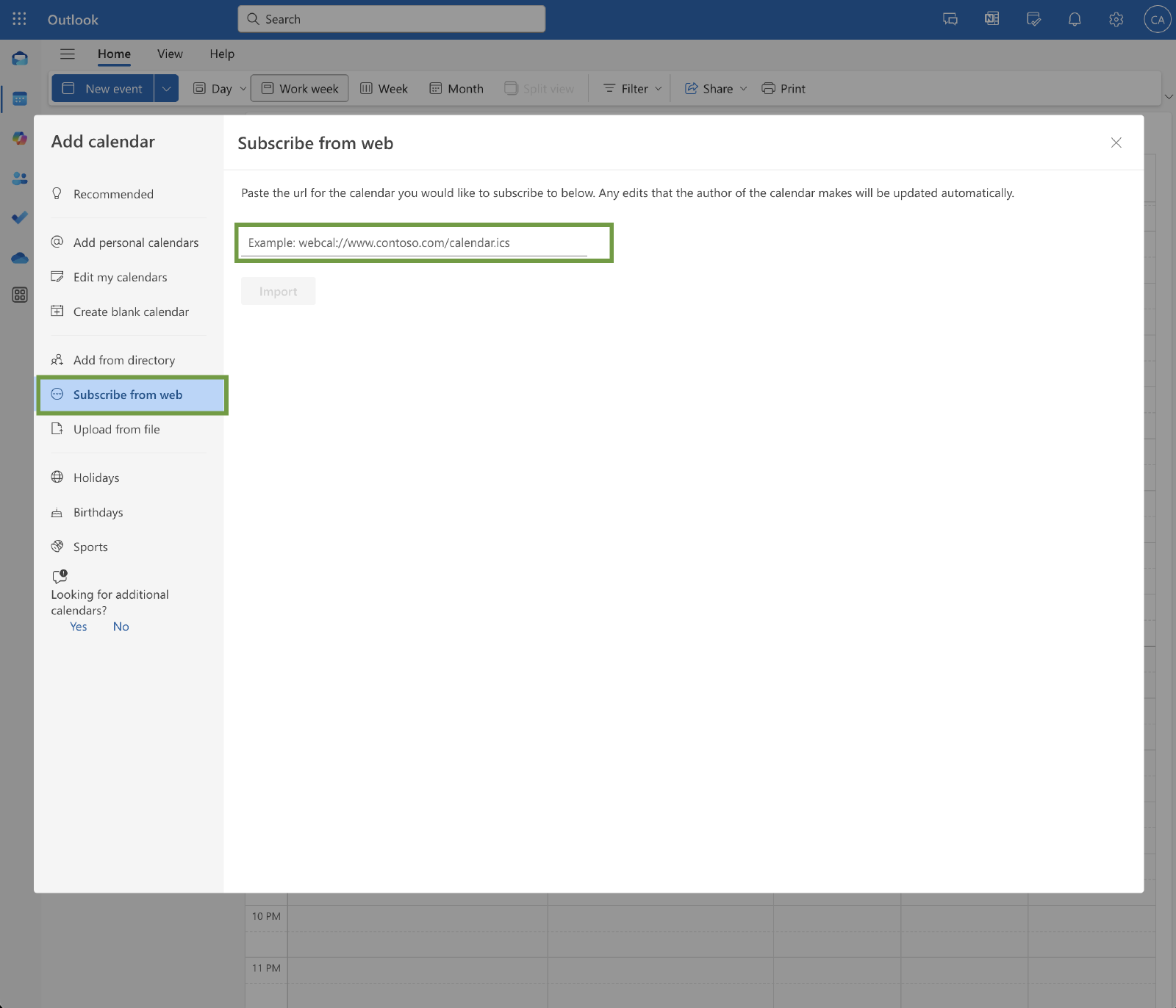Image resolution: width=1176 pixels, height=1008 pixels.
Task: Open People contacts in the sidebar
Action: [20, 178]
